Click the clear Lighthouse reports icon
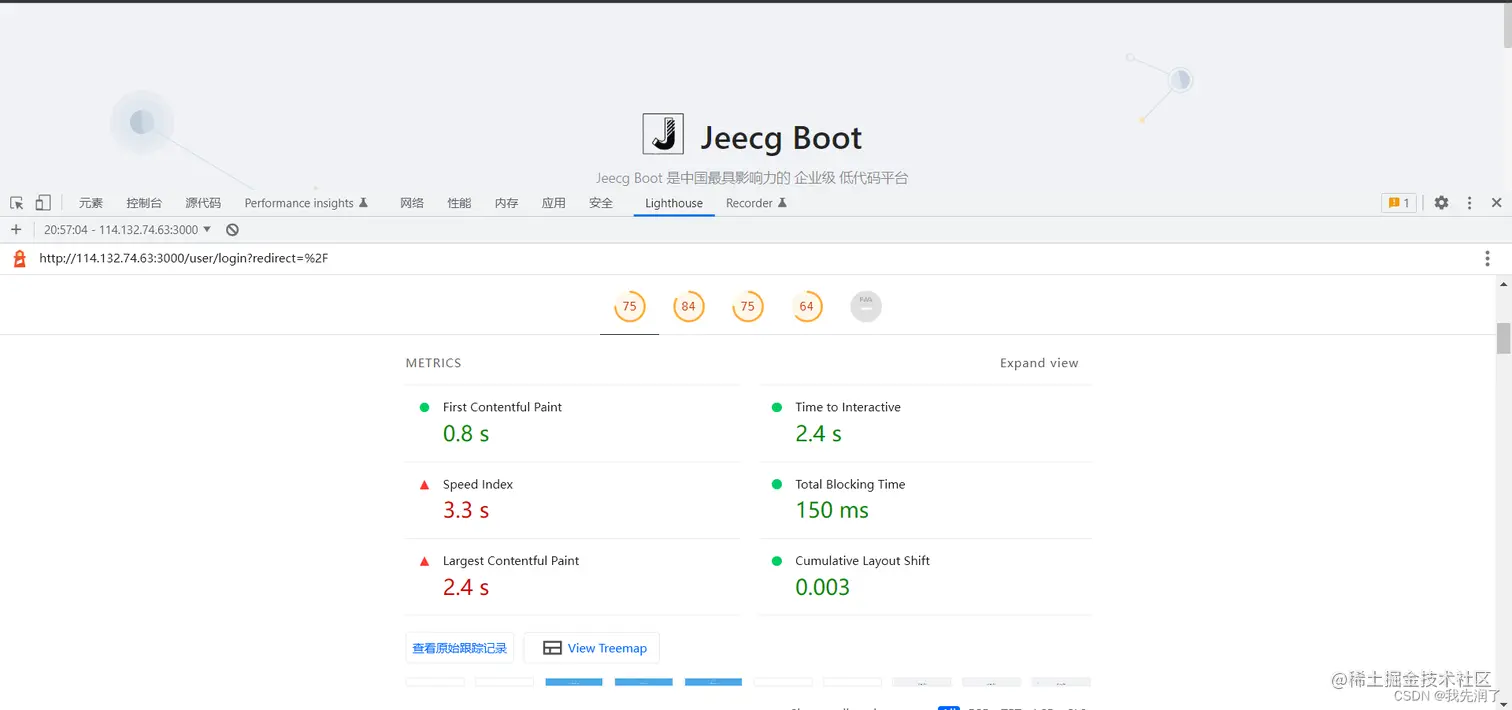 (232, 229)
